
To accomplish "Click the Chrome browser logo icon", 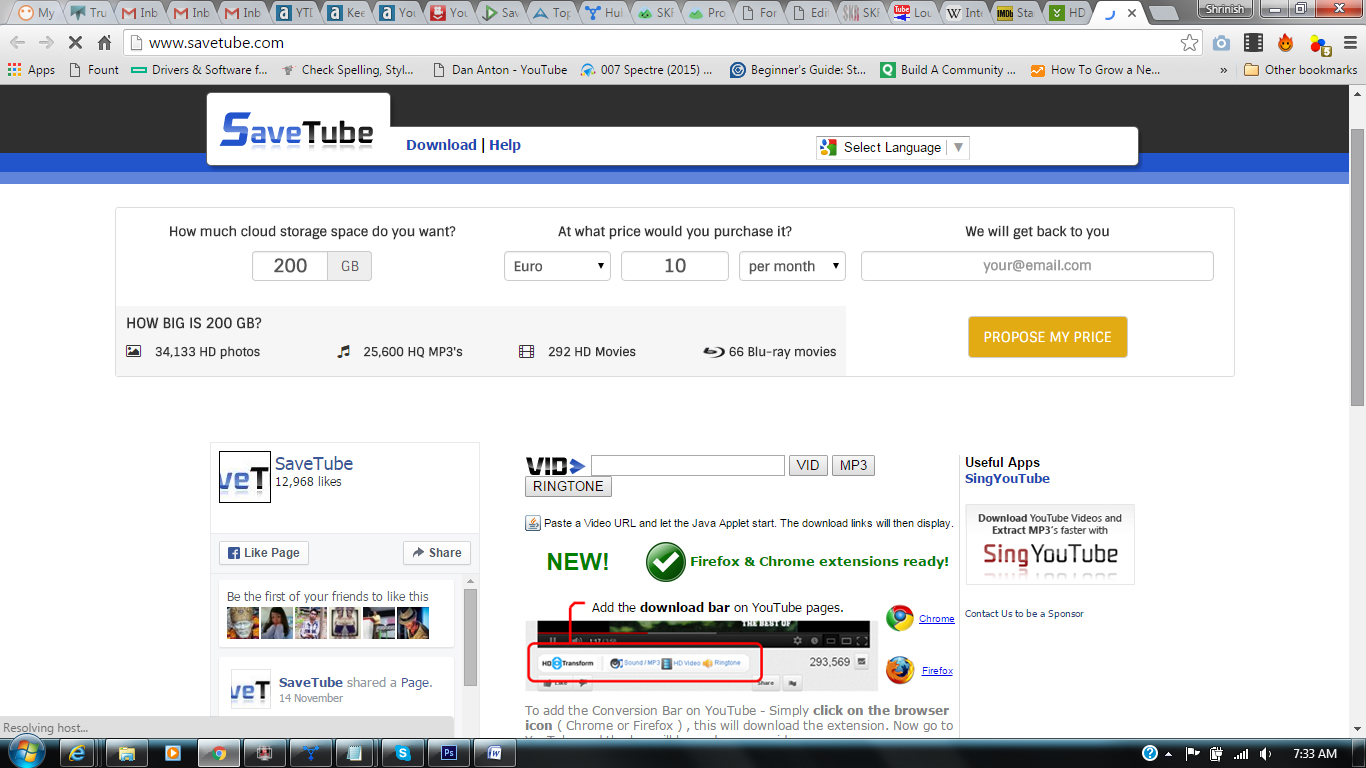I will 900,618.
